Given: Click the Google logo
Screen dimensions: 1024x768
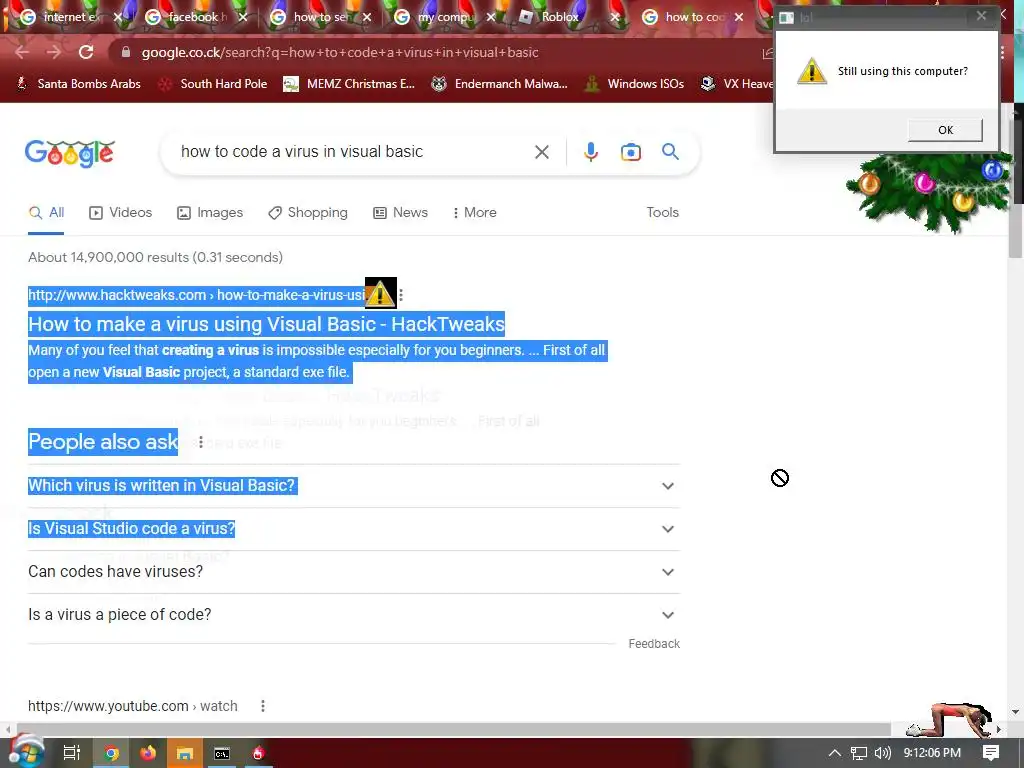Looking at the screenshot, I should (x=70, y=153).
